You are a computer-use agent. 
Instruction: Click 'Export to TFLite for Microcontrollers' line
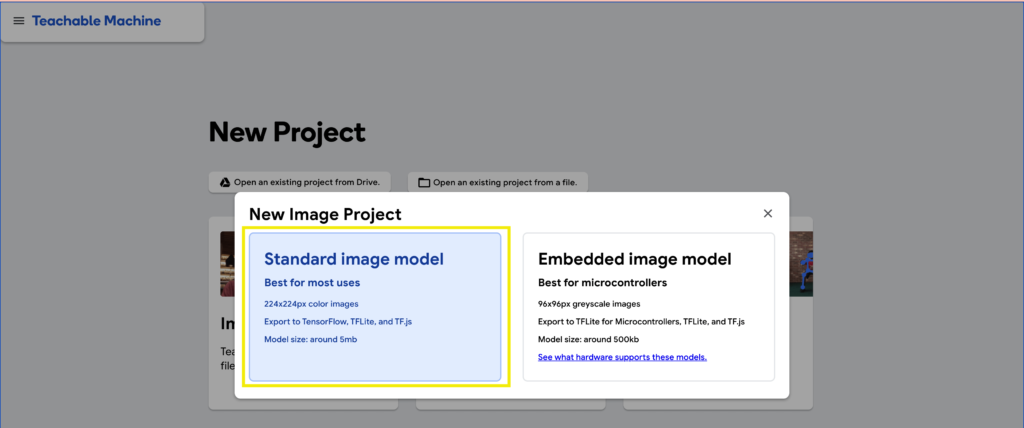[639, 321]
